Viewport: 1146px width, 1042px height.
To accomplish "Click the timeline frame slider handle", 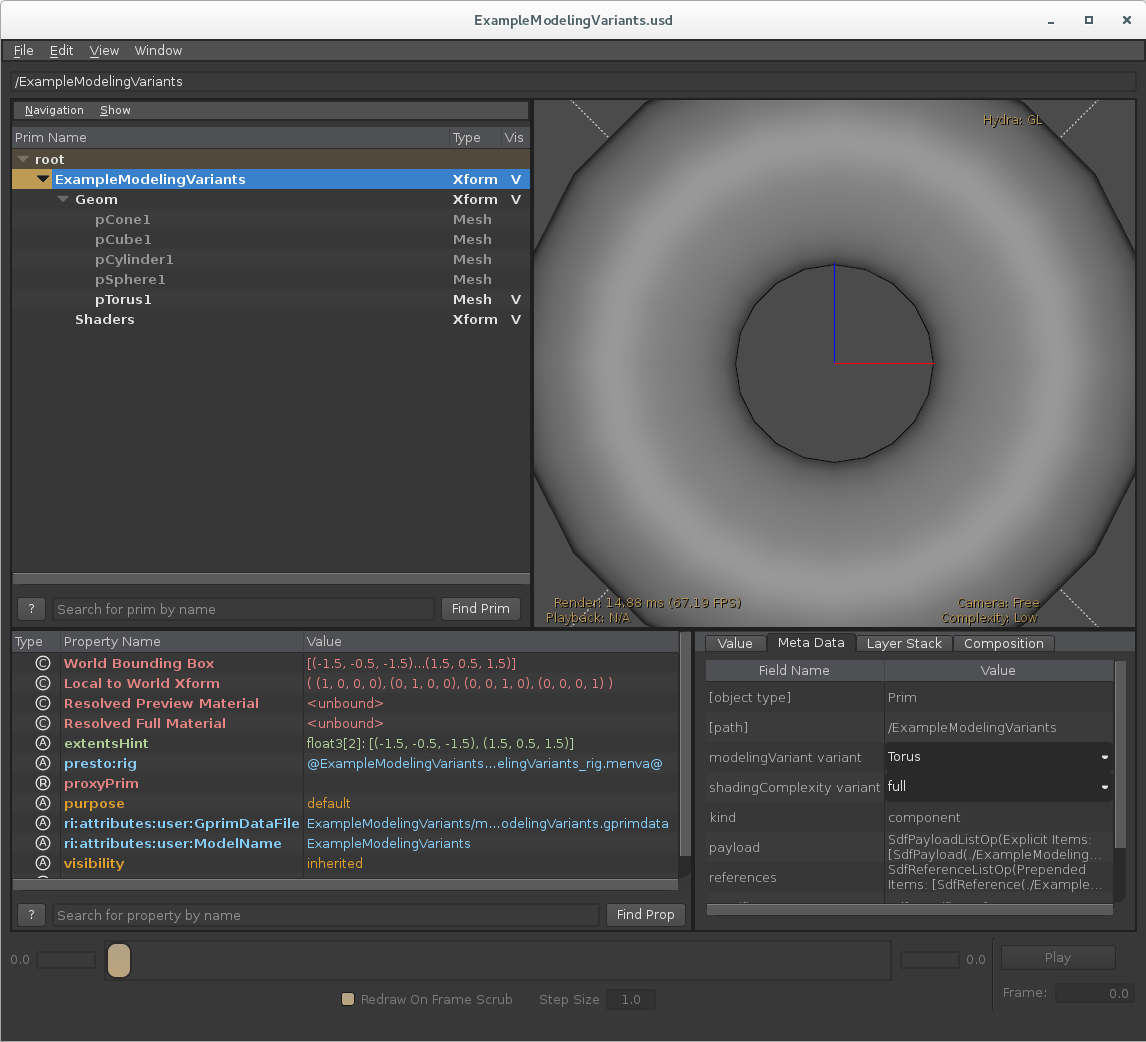I will pos(119,960).
